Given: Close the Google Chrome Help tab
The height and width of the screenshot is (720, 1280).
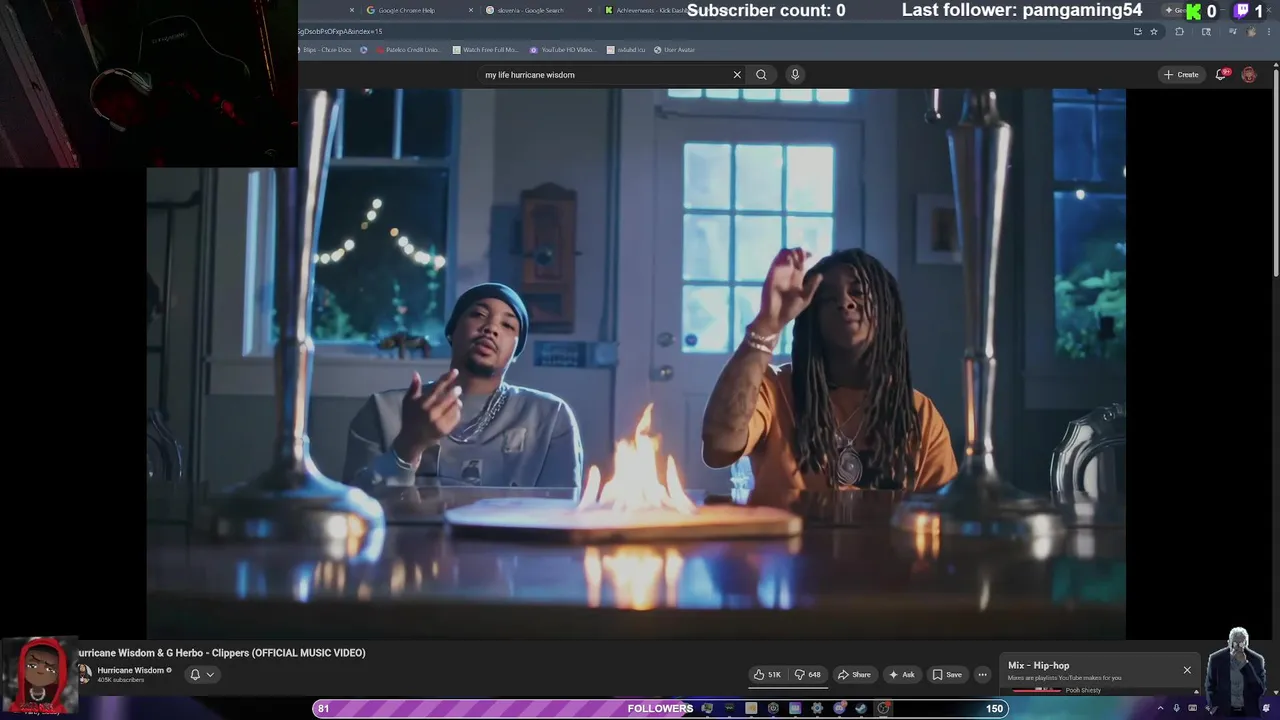Looking at the screenshot, I should [x=471, y=10].
